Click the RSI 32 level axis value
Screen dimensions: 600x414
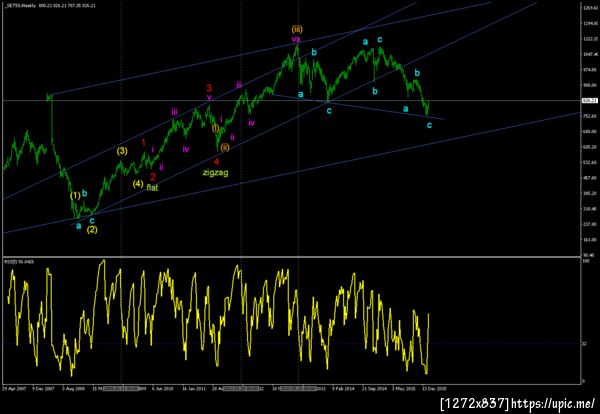584,344
